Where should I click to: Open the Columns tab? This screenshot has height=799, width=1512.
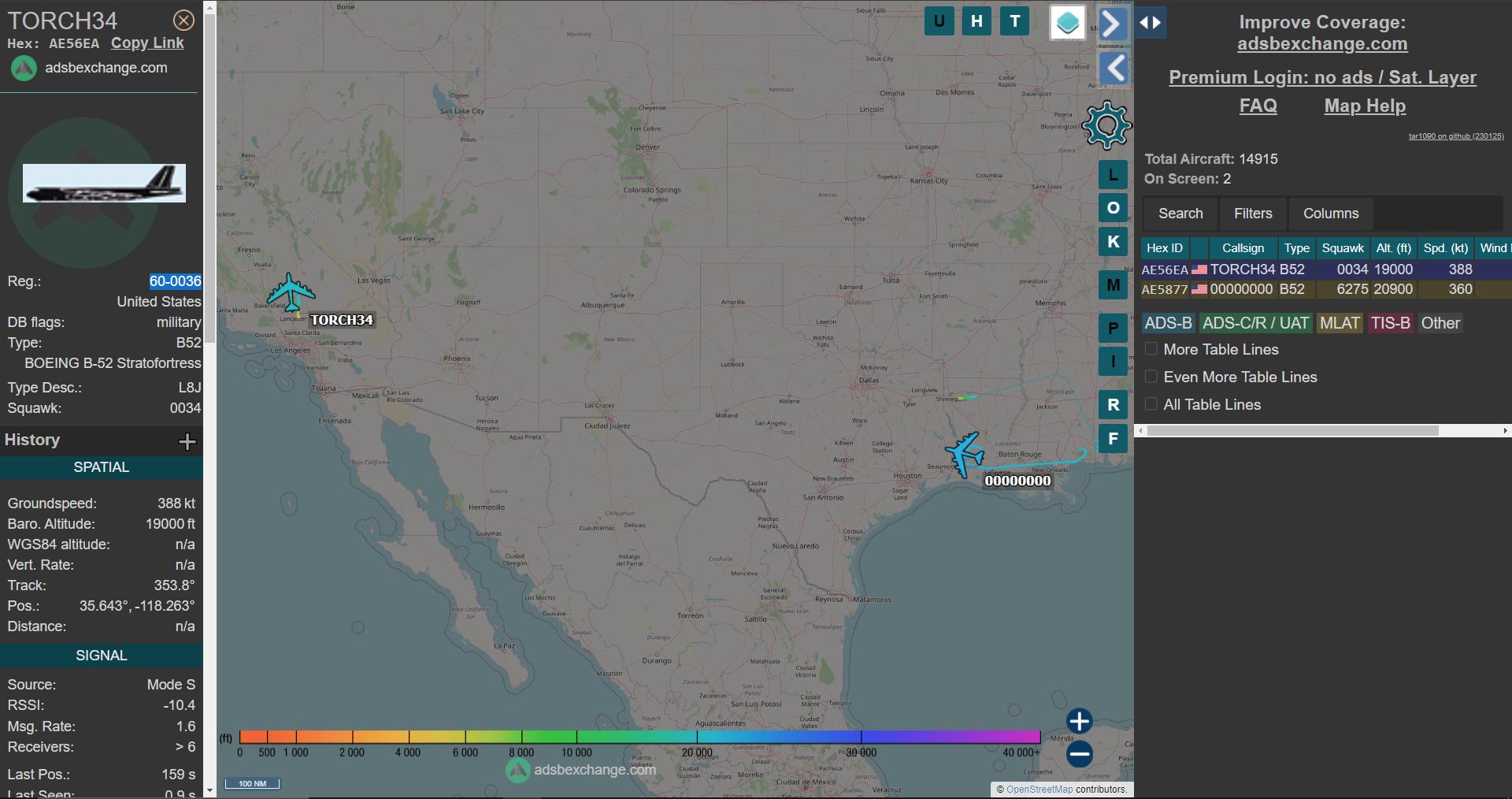click(1331, 214)
